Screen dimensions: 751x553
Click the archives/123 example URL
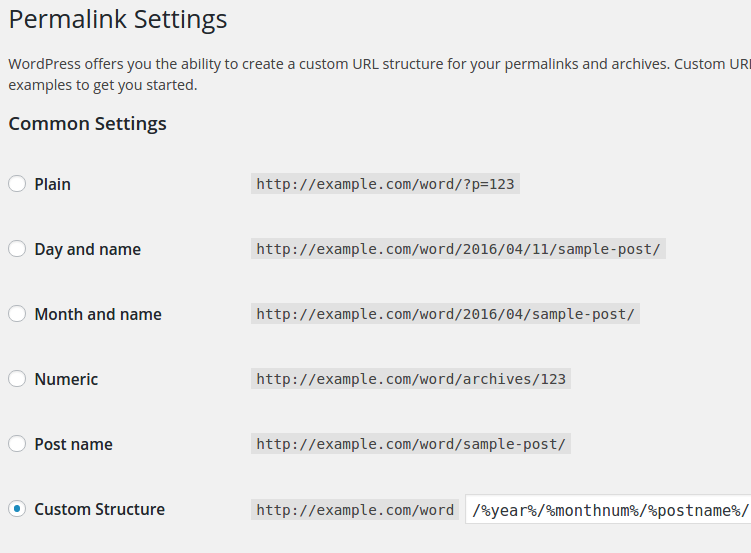click(411, 379)
